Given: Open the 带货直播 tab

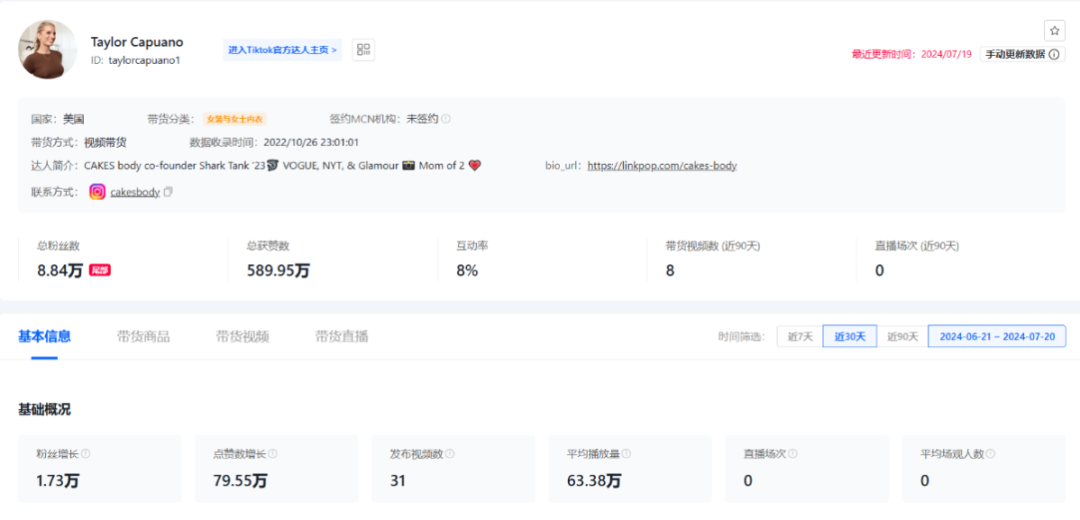Looking at the screenshot, I should 341,336.
